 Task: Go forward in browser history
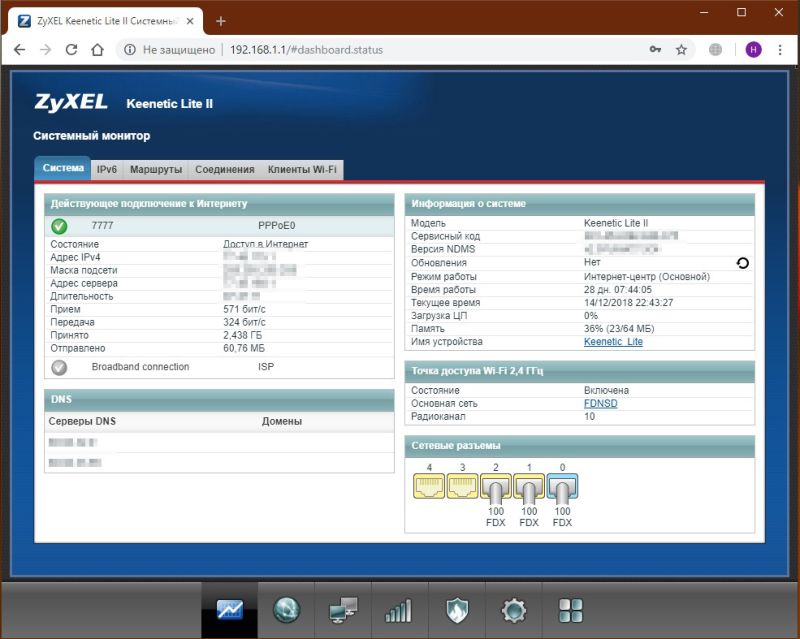[45, 50]
